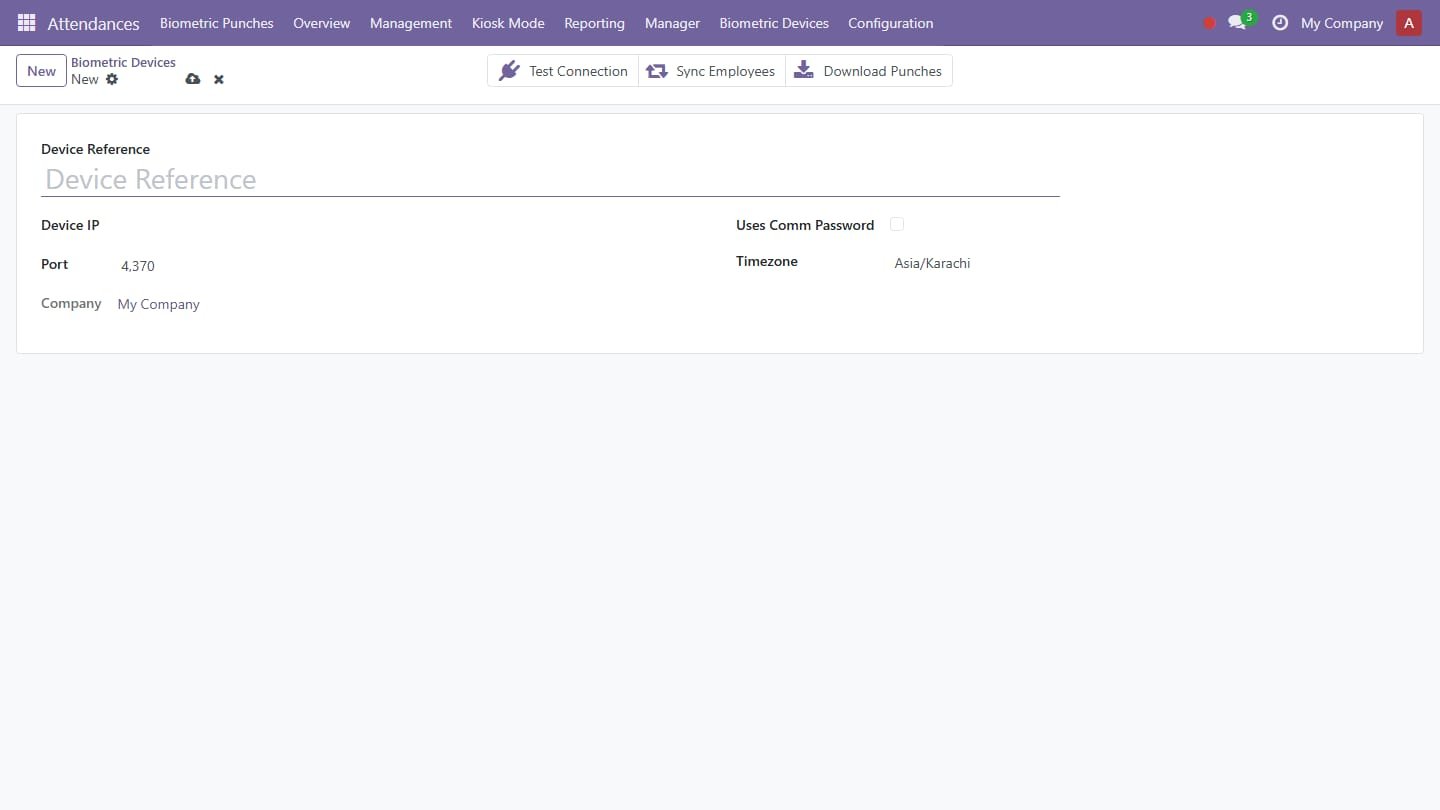Open the Company field dropdown

[390, 304]
